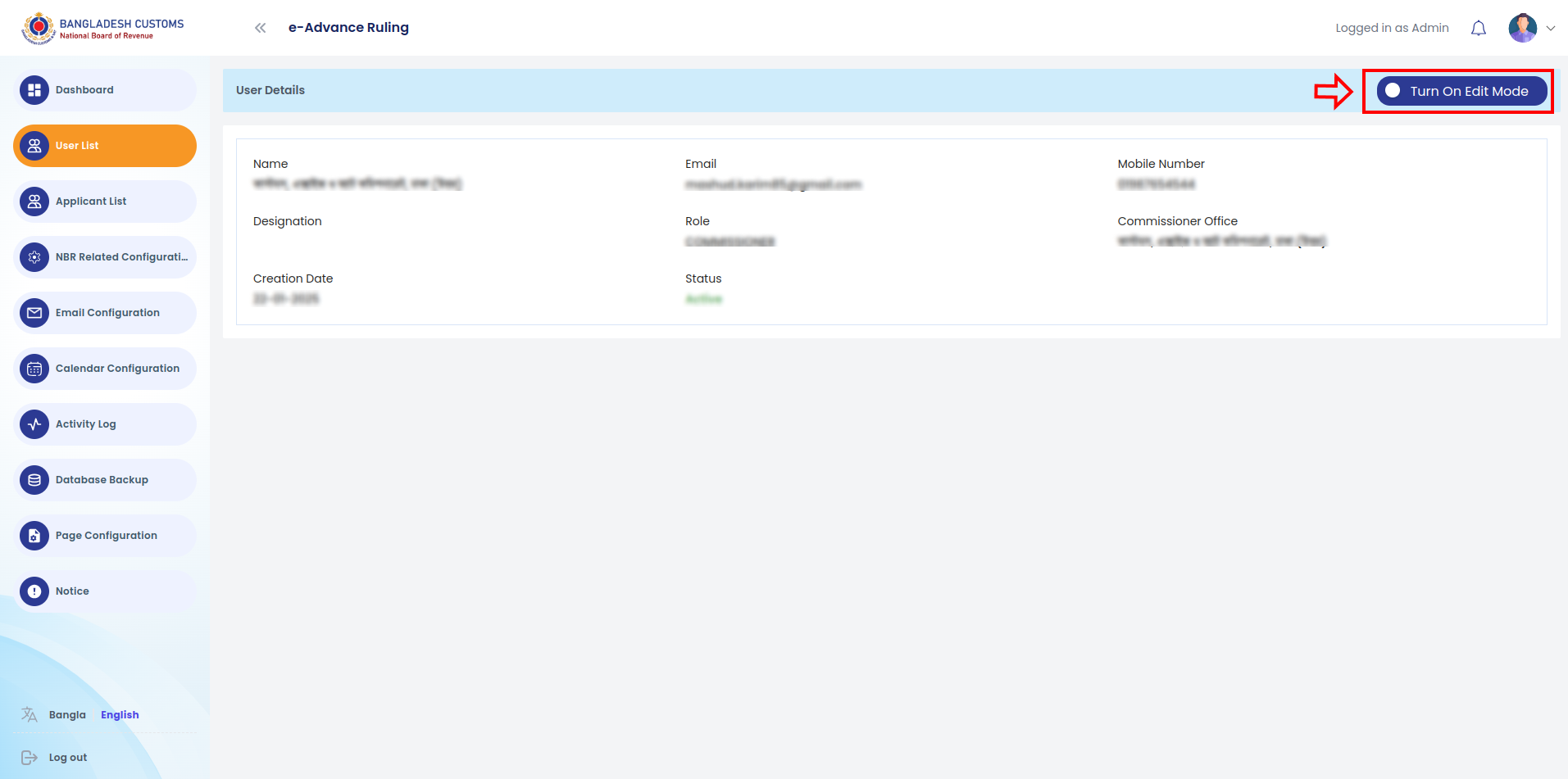Open NBR Related Configuration menu item
Image resolution: width=1568 pixels, height=779 pixels.
(x=105, y=257)
